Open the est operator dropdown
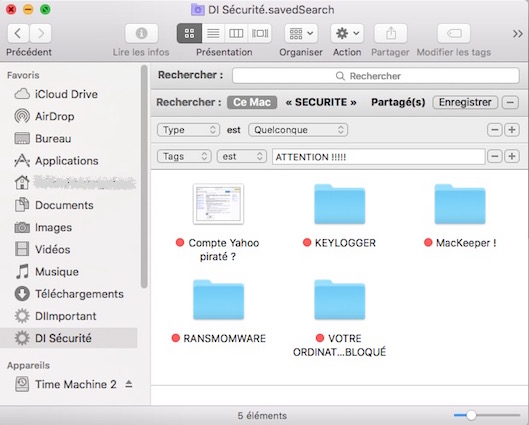Screen dimensions: 529x425 click(242, 157)
